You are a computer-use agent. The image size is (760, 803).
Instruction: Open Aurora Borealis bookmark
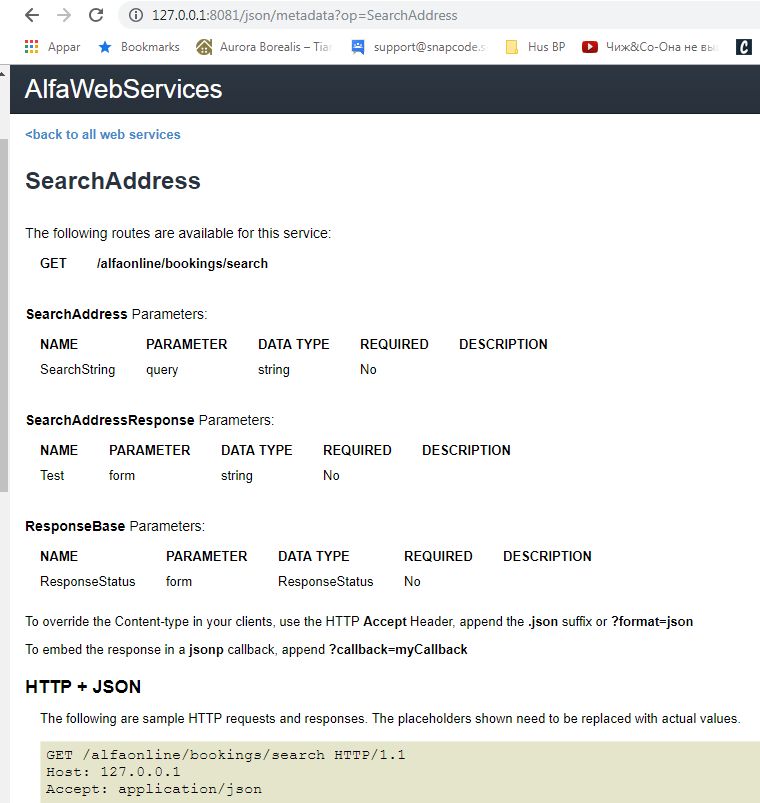pyautogui.click(x=264, y=47)
